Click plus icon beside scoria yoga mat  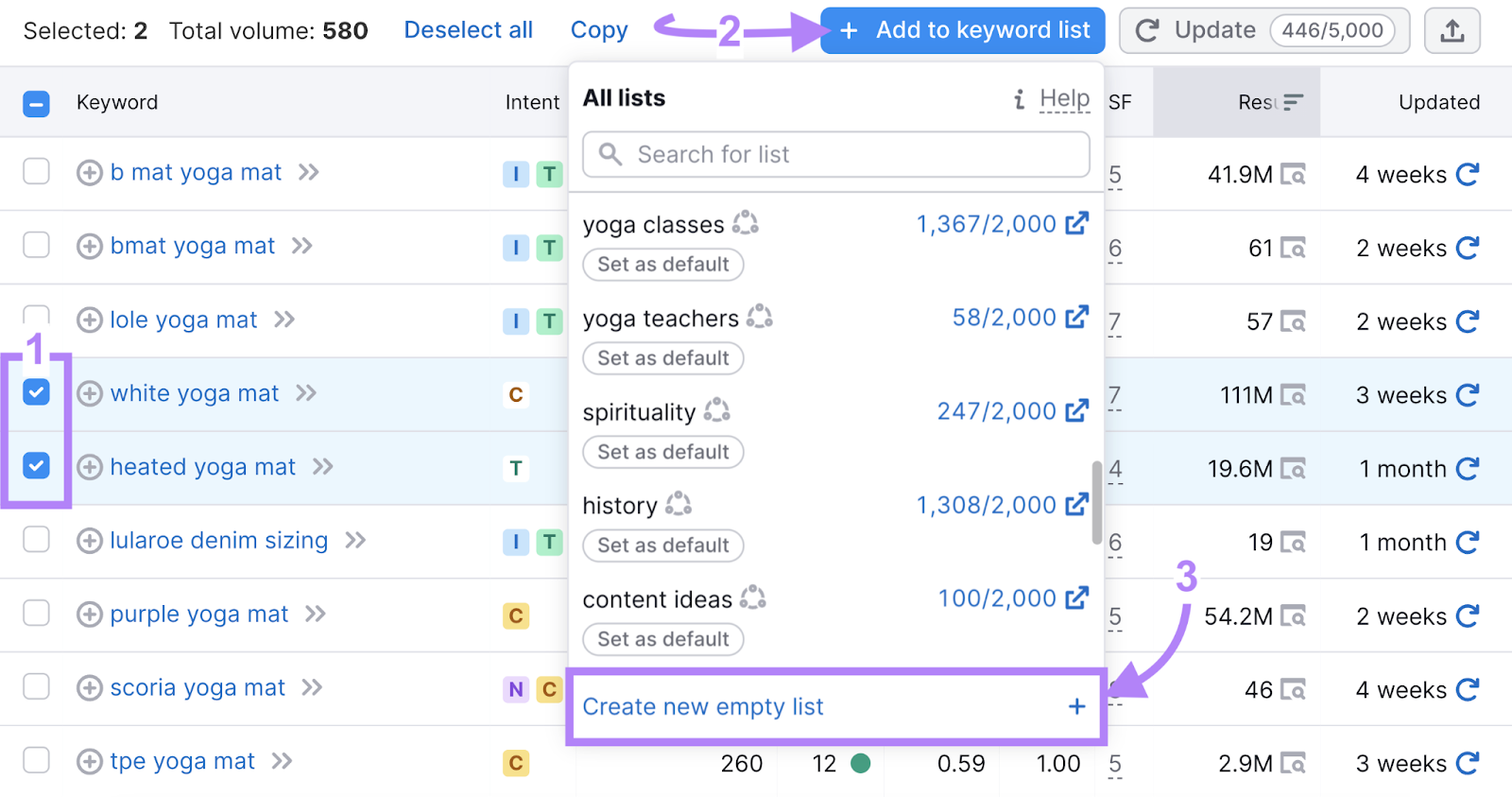[90, 687]
